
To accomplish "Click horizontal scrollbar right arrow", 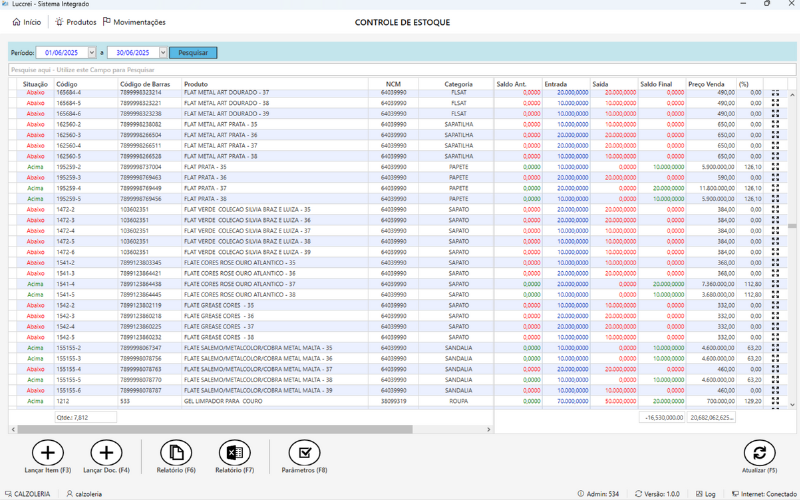I will (x=489, y=430).
